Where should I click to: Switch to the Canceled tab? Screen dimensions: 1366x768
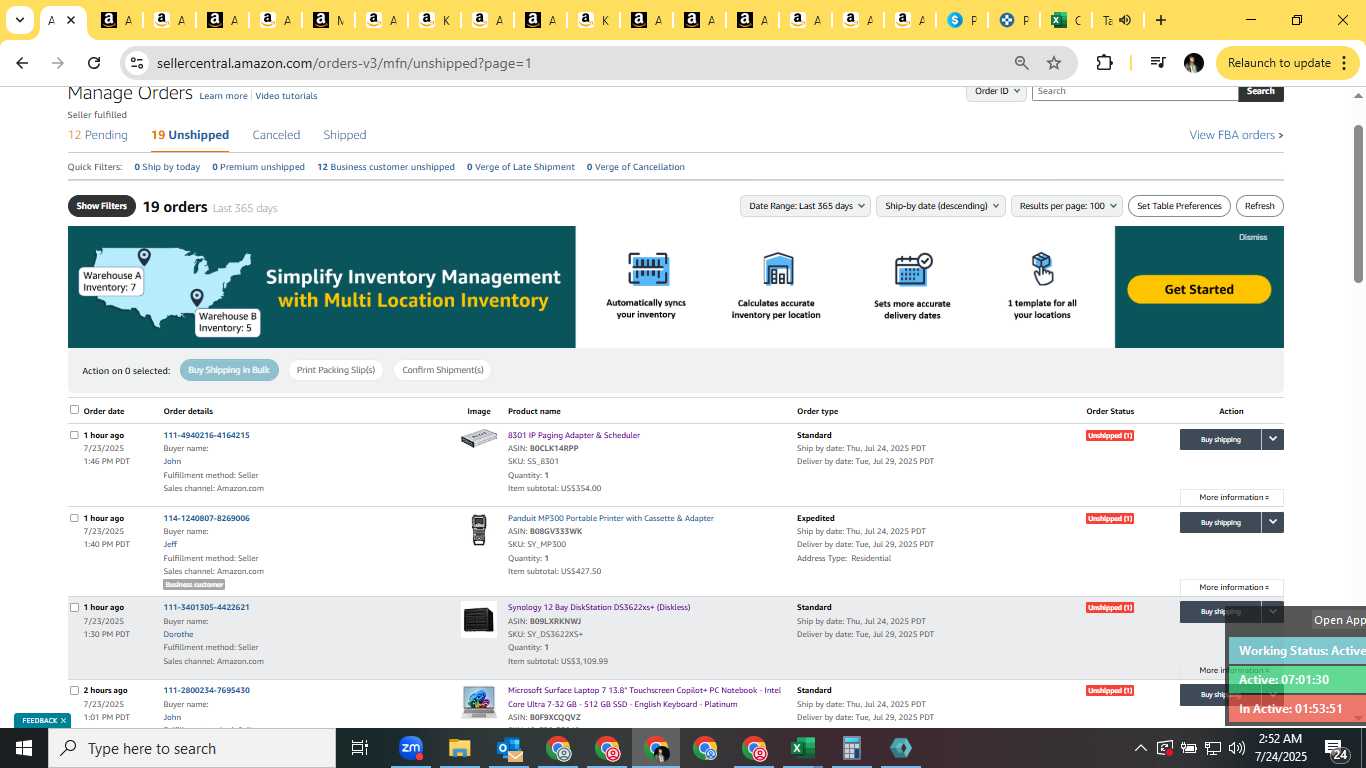(x=276, y=135)
